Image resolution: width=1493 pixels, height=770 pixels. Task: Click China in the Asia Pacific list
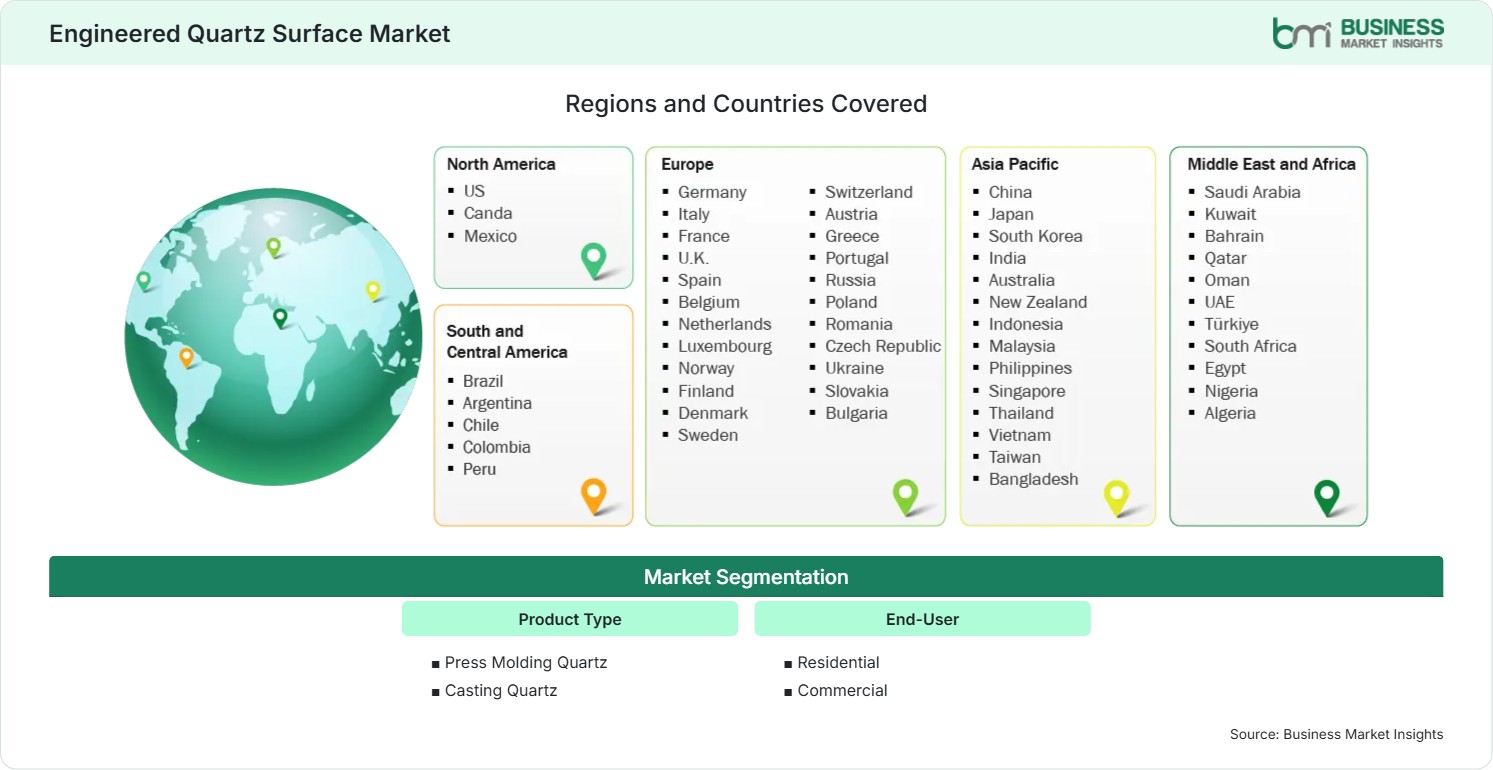(x=1010, y=192)
